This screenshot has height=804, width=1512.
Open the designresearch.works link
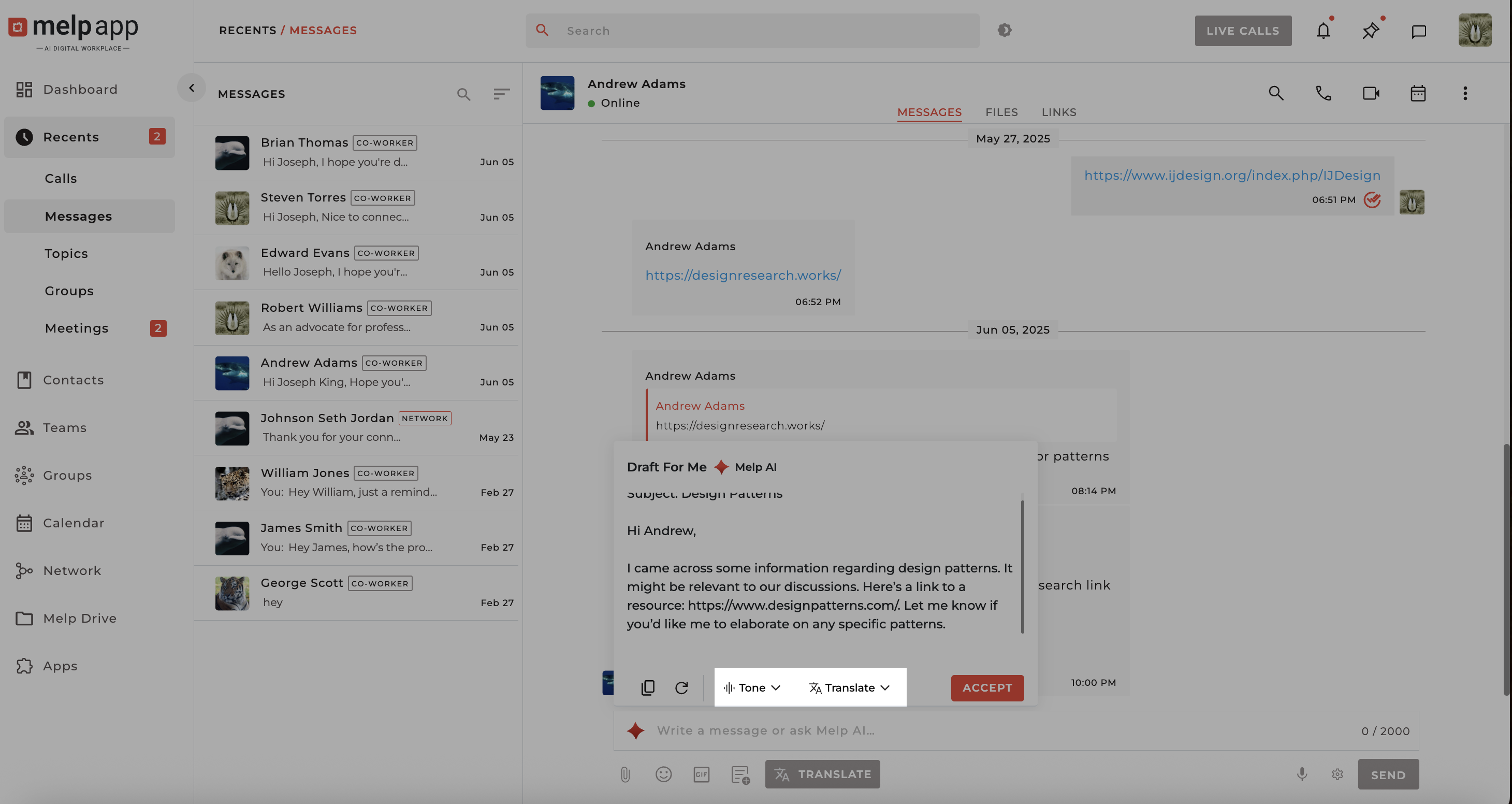[743, 276]
